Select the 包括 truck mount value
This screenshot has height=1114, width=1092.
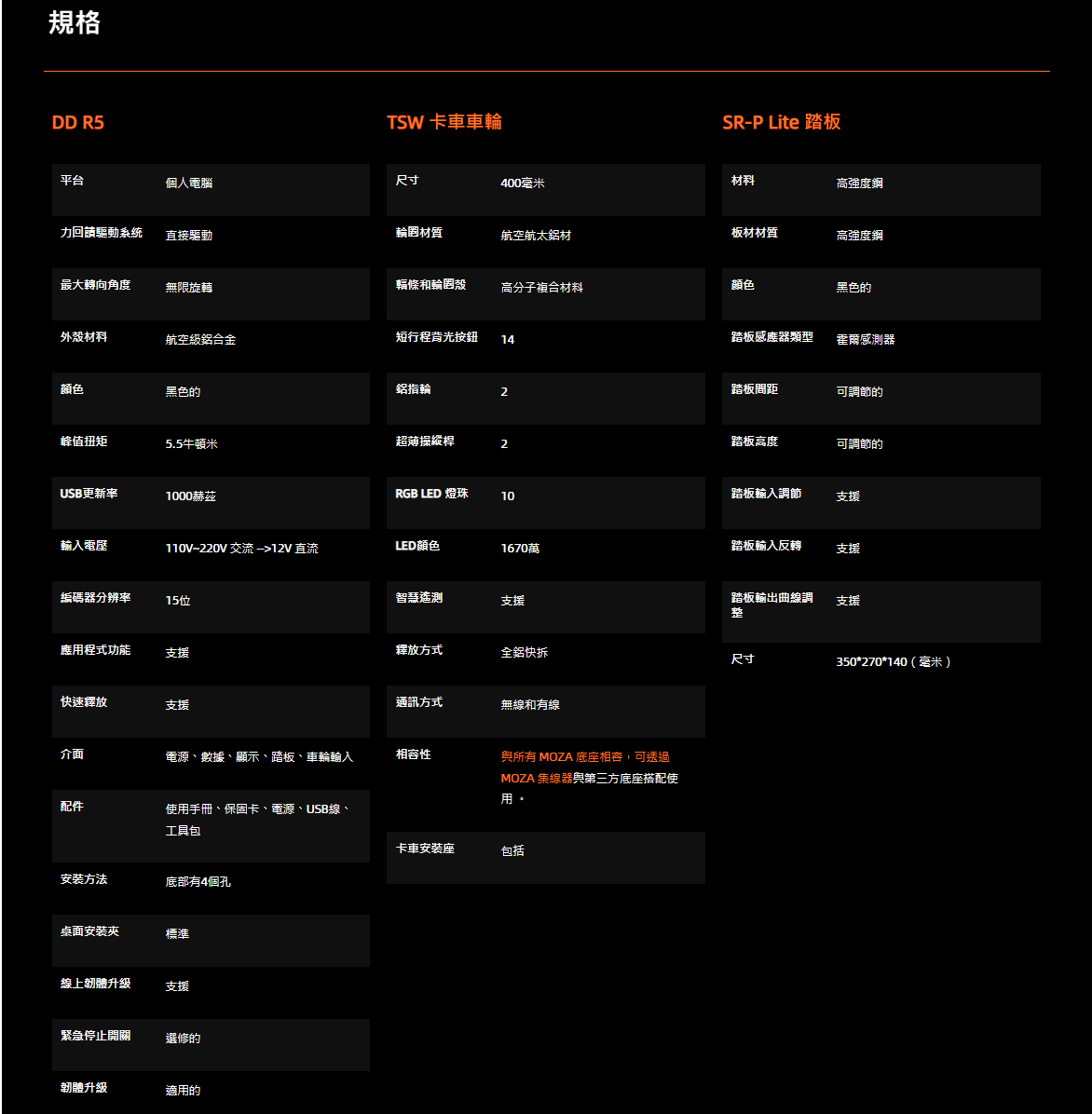pyautogui.click(x=512, y=850)
